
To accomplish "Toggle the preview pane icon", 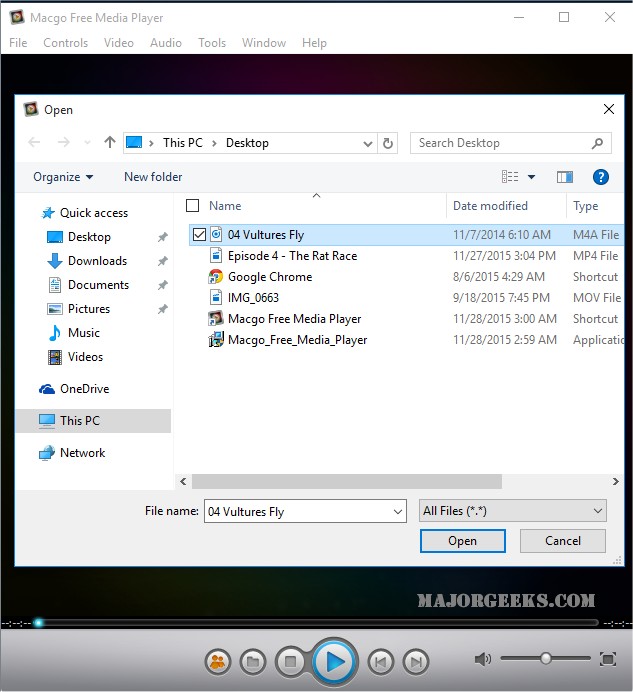I will (565, 177).
